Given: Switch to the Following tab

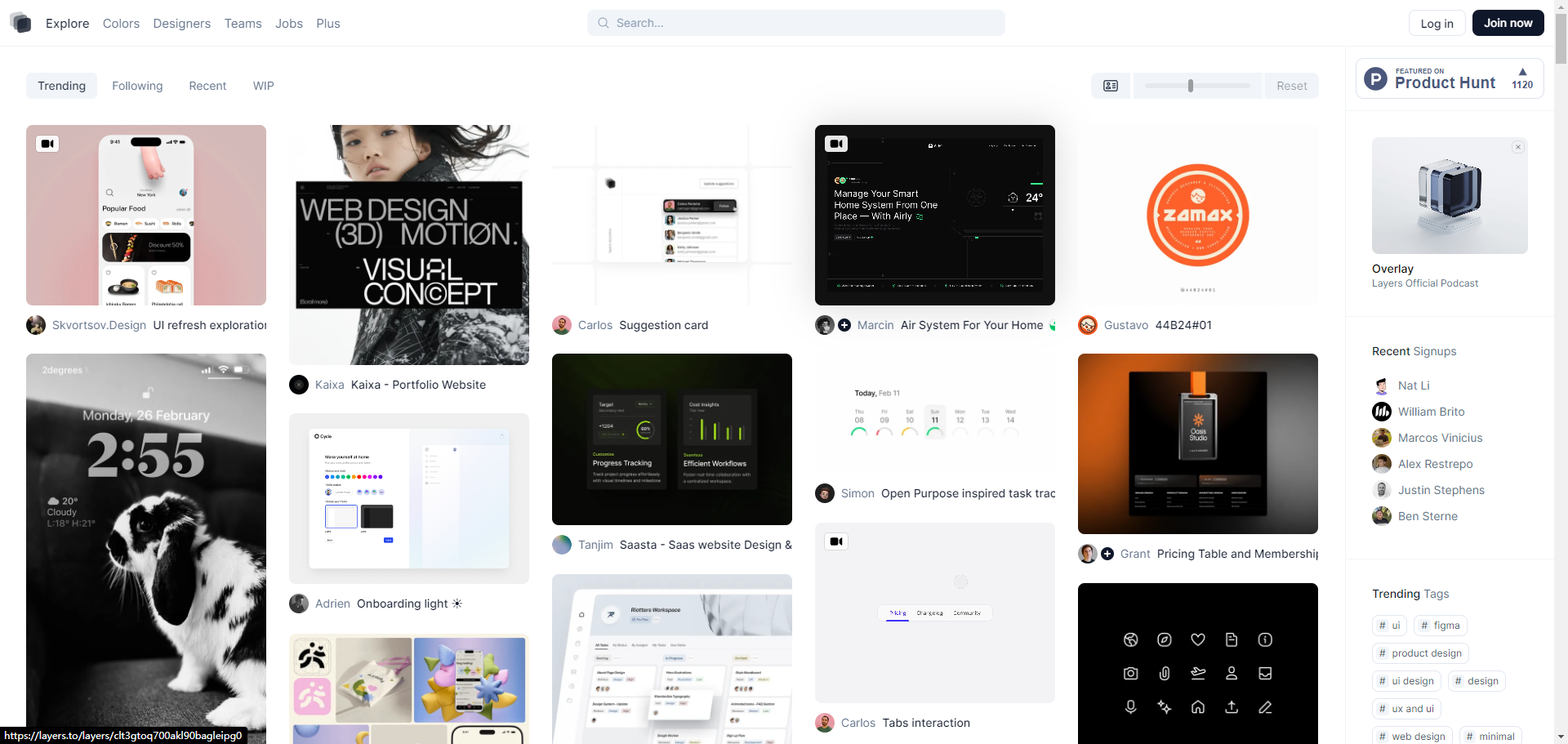Looking at the screenshot, I should coord(137,86).
